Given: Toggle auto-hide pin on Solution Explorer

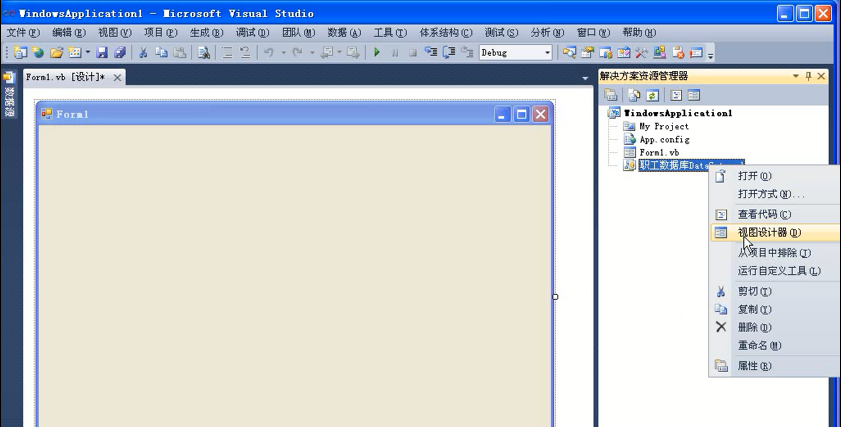Looking at the screenshot, I should pos(808,76).
